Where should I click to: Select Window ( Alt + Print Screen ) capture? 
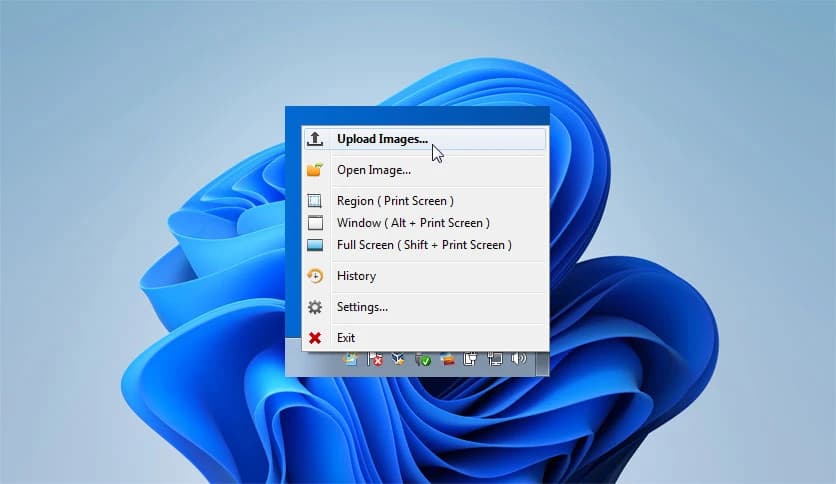[424, 223]
